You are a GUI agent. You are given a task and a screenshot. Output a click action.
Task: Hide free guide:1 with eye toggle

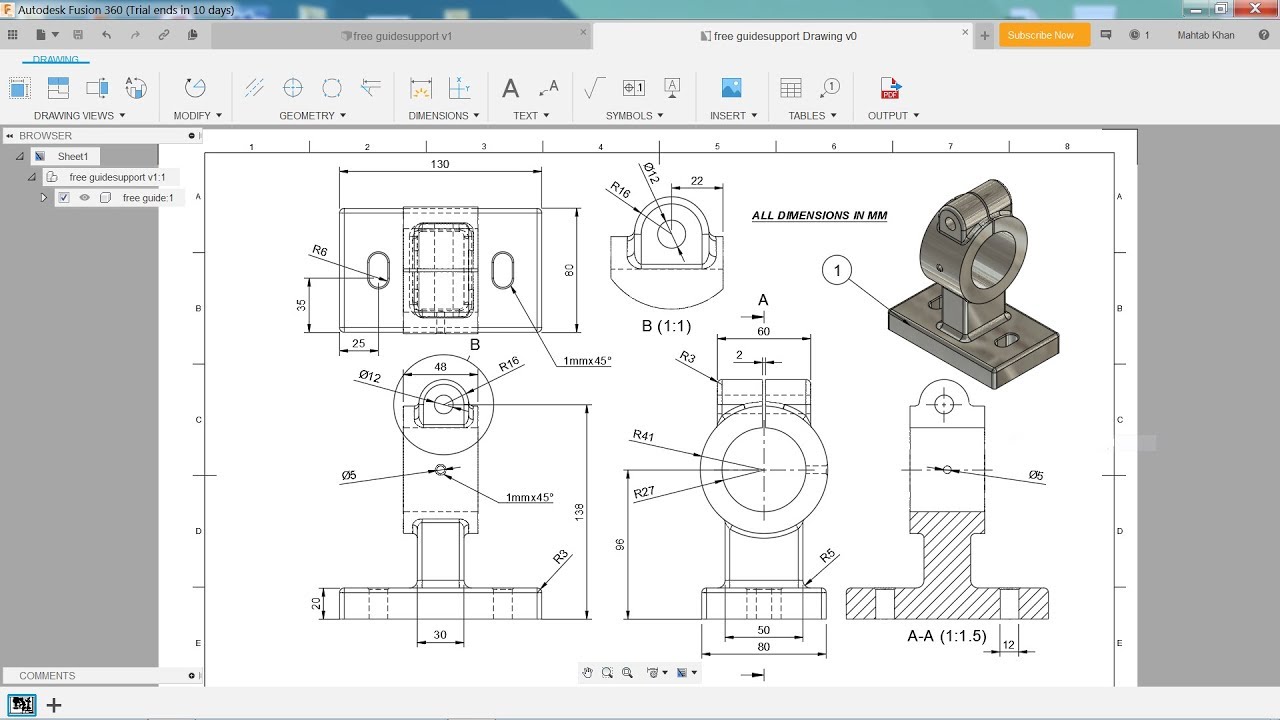pyautogui.click(x=85, y=197)
